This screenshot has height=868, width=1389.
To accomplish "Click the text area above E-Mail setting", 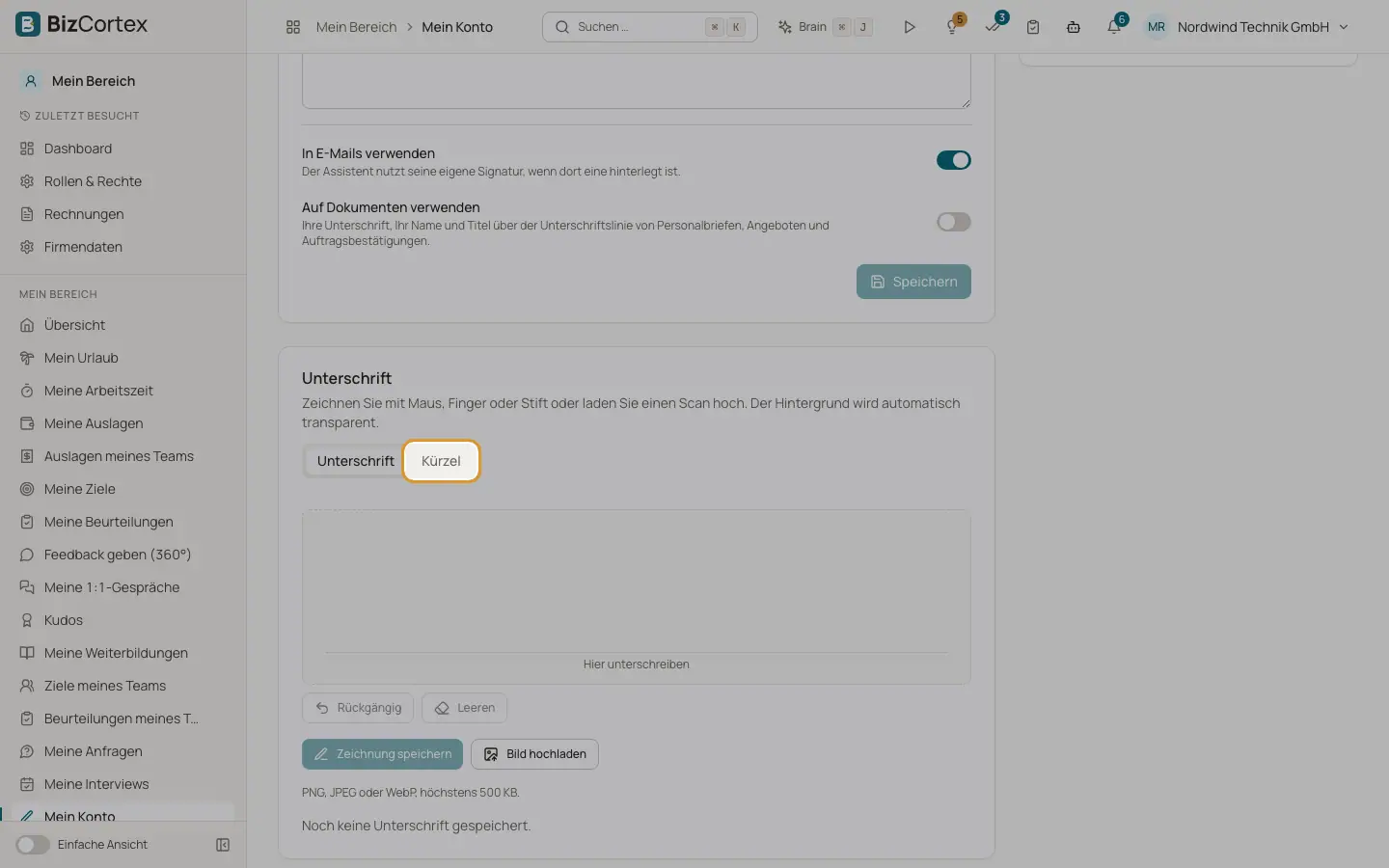I will 637,81.
